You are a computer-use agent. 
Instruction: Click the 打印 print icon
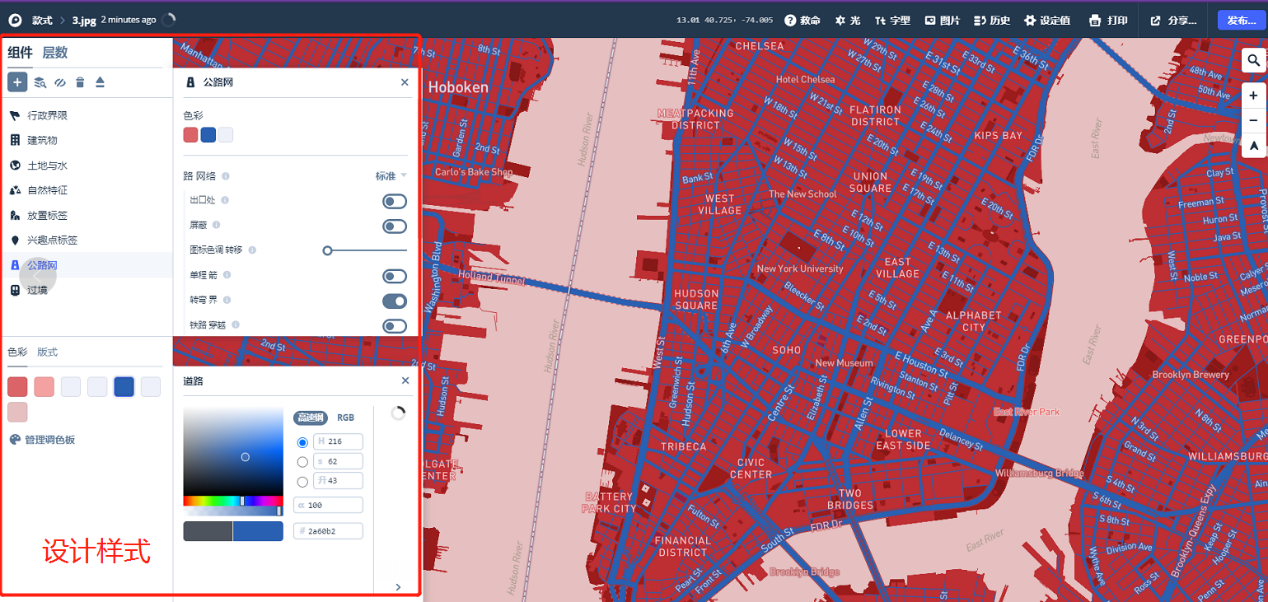click(x=1108, y=20)
